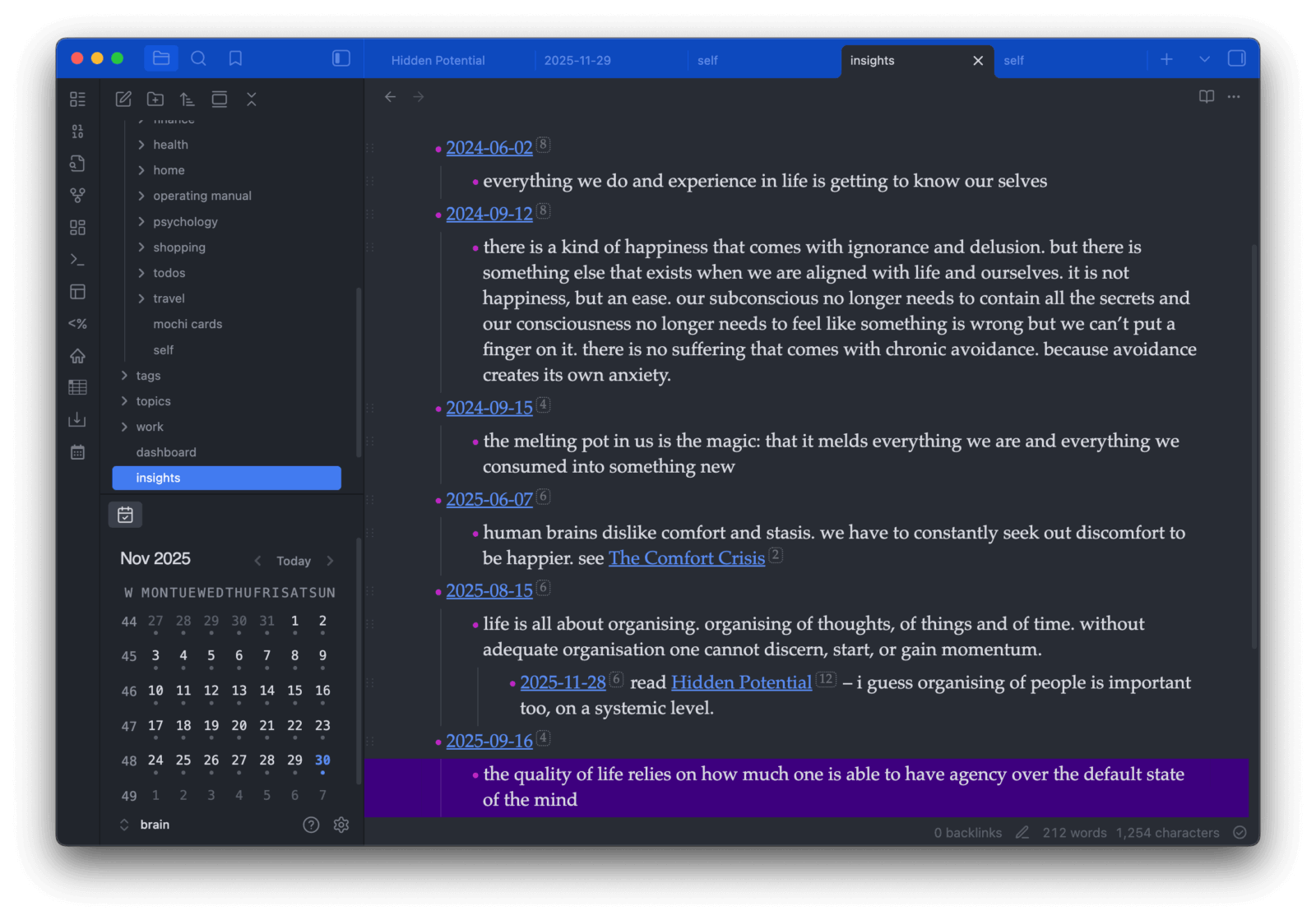Switch to the Hidden Potential tab
This screenshot has height=920, width=1316.
point(438,61)
